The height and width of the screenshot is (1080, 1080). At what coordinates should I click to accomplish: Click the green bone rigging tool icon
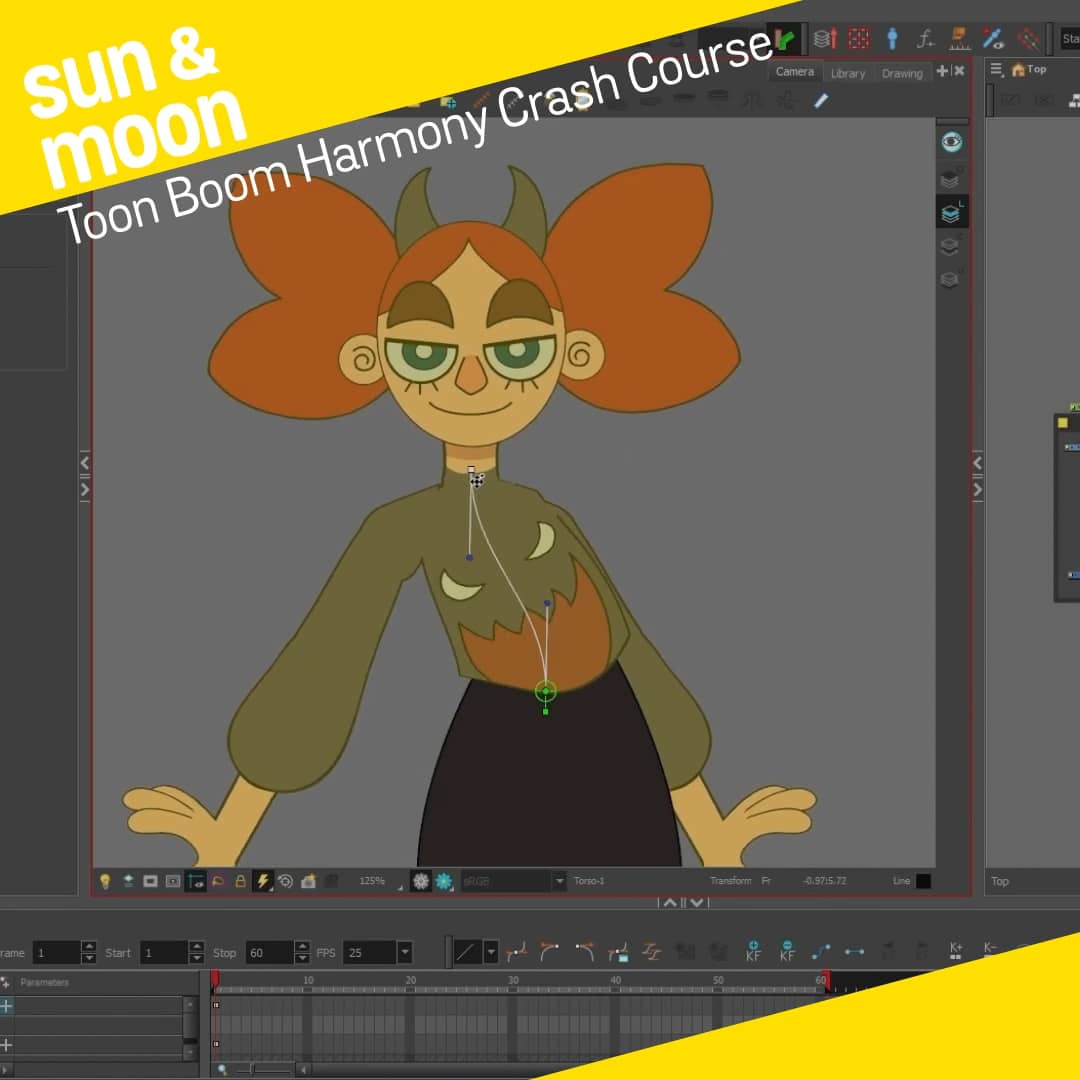[787, 40]
